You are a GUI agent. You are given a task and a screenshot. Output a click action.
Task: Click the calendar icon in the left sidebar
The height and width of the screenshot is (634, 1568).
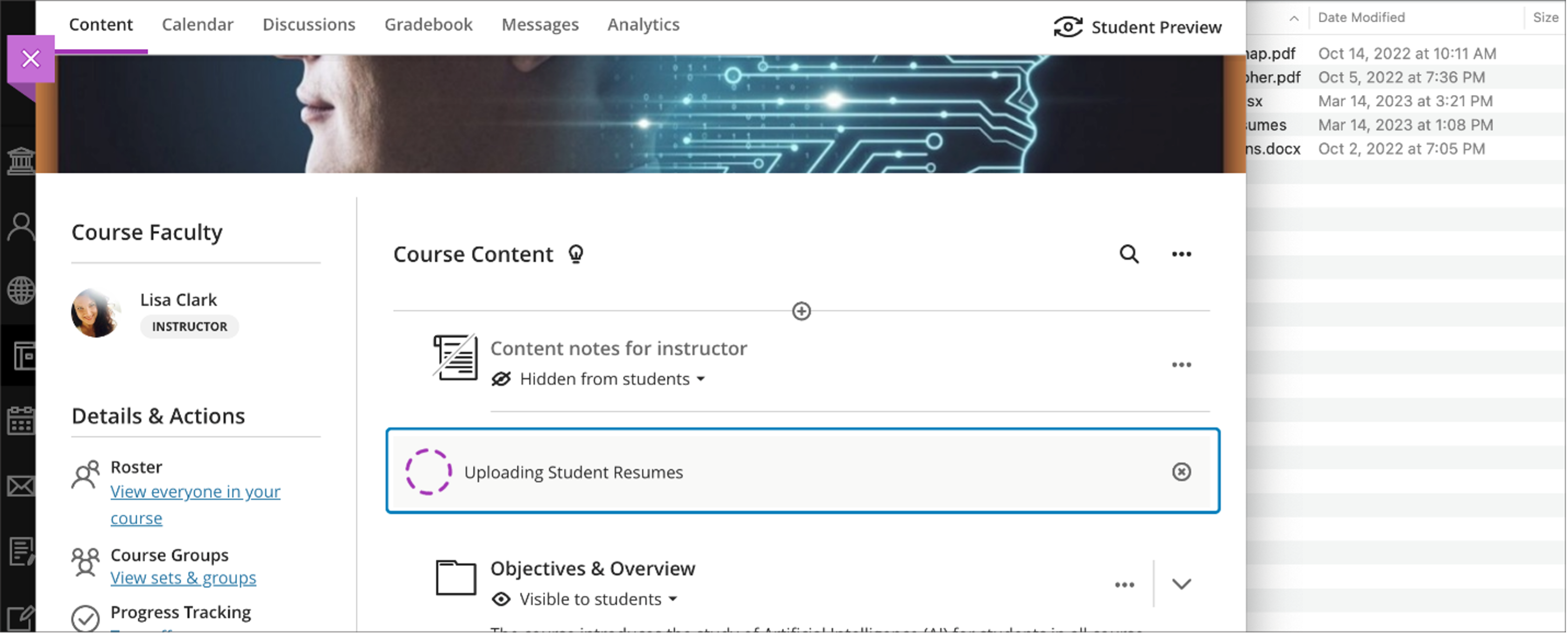point(21,421)
